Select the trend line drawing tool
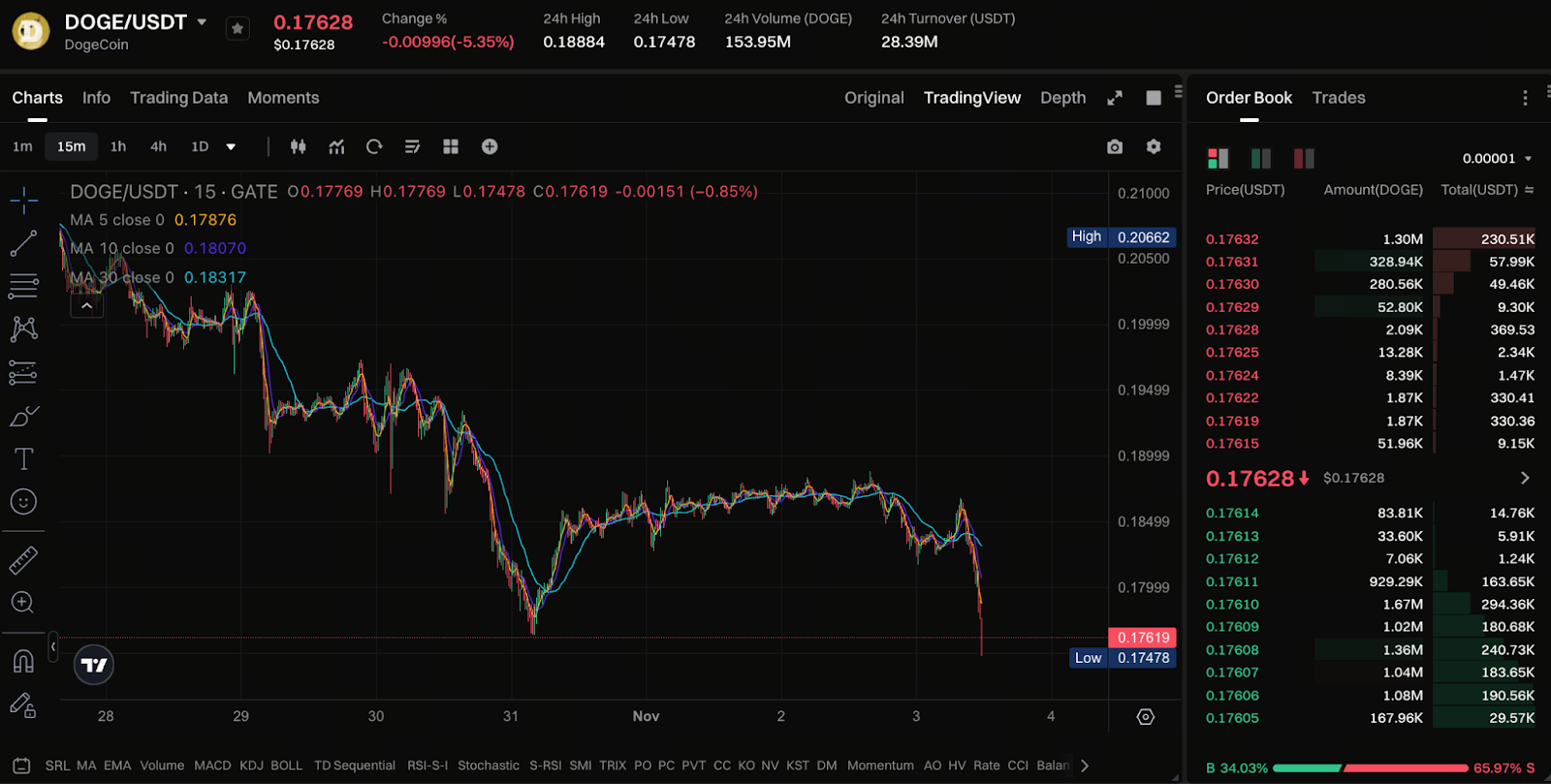Screen dimensions: 1551x784 point(23,243)
